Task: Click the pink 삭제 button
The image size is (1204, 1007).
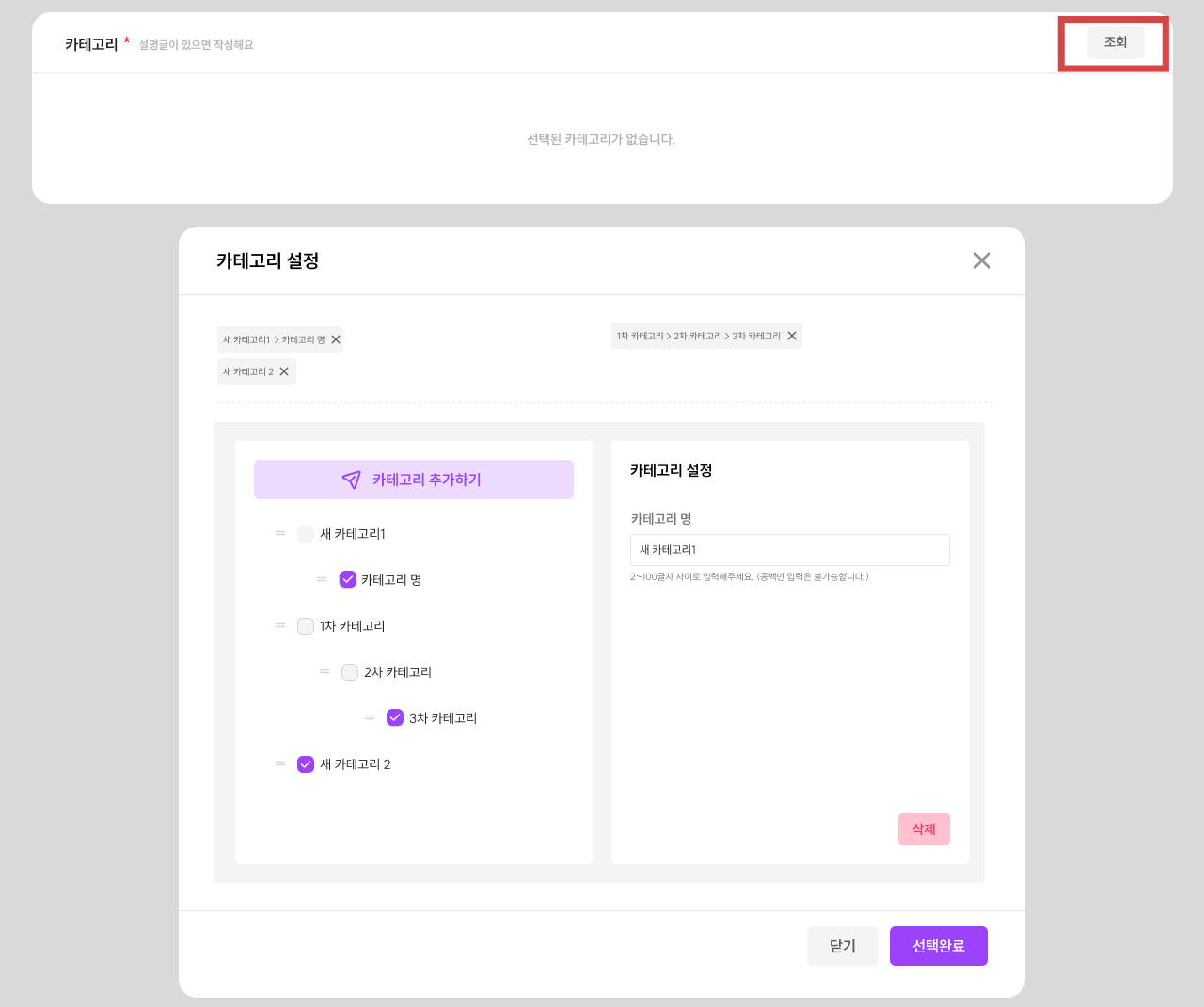Action: tap(924, 829)
